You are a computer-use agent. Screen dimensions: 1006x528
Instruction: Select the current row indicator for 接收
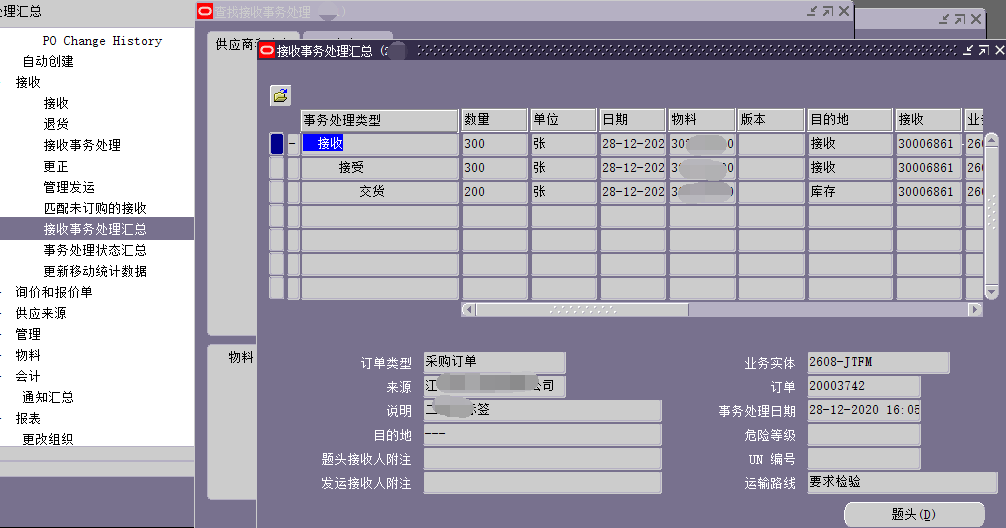[277, 144]
